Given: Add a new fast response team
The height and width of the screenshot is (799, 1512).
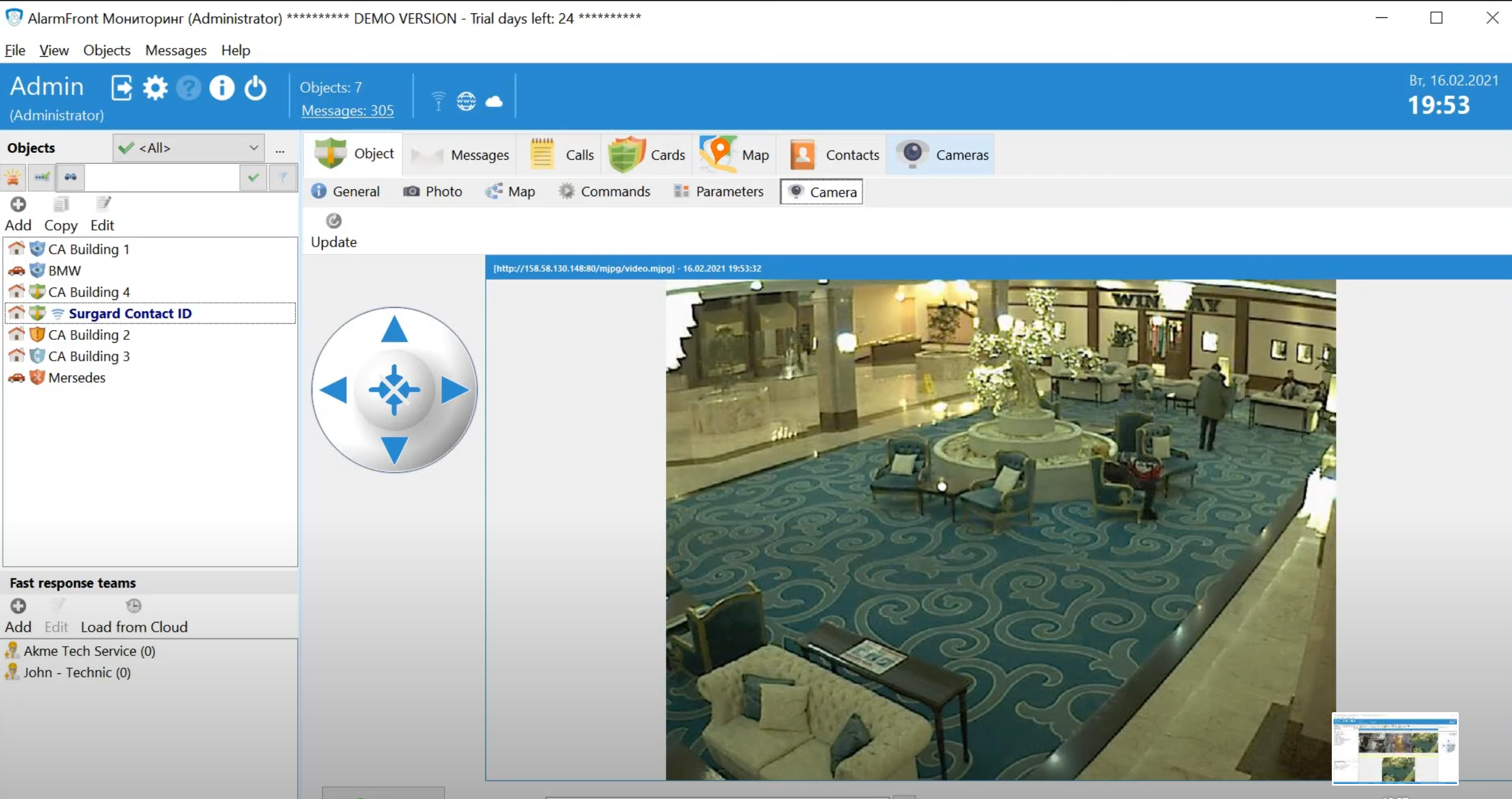Looking at the screenshot, I should pyautogui.click(x=18, y=616).
